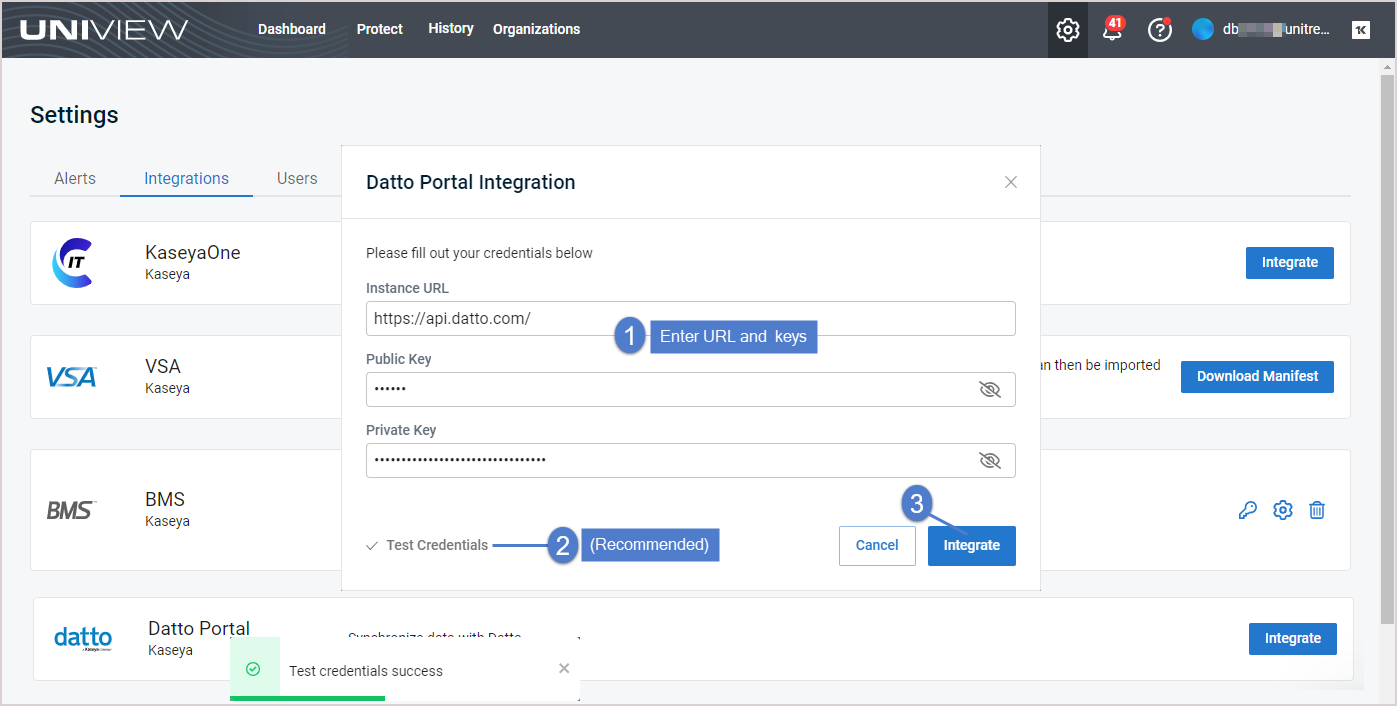Click Integrate for KaseyaOne
The image size is (1397, 706).
1290,262
